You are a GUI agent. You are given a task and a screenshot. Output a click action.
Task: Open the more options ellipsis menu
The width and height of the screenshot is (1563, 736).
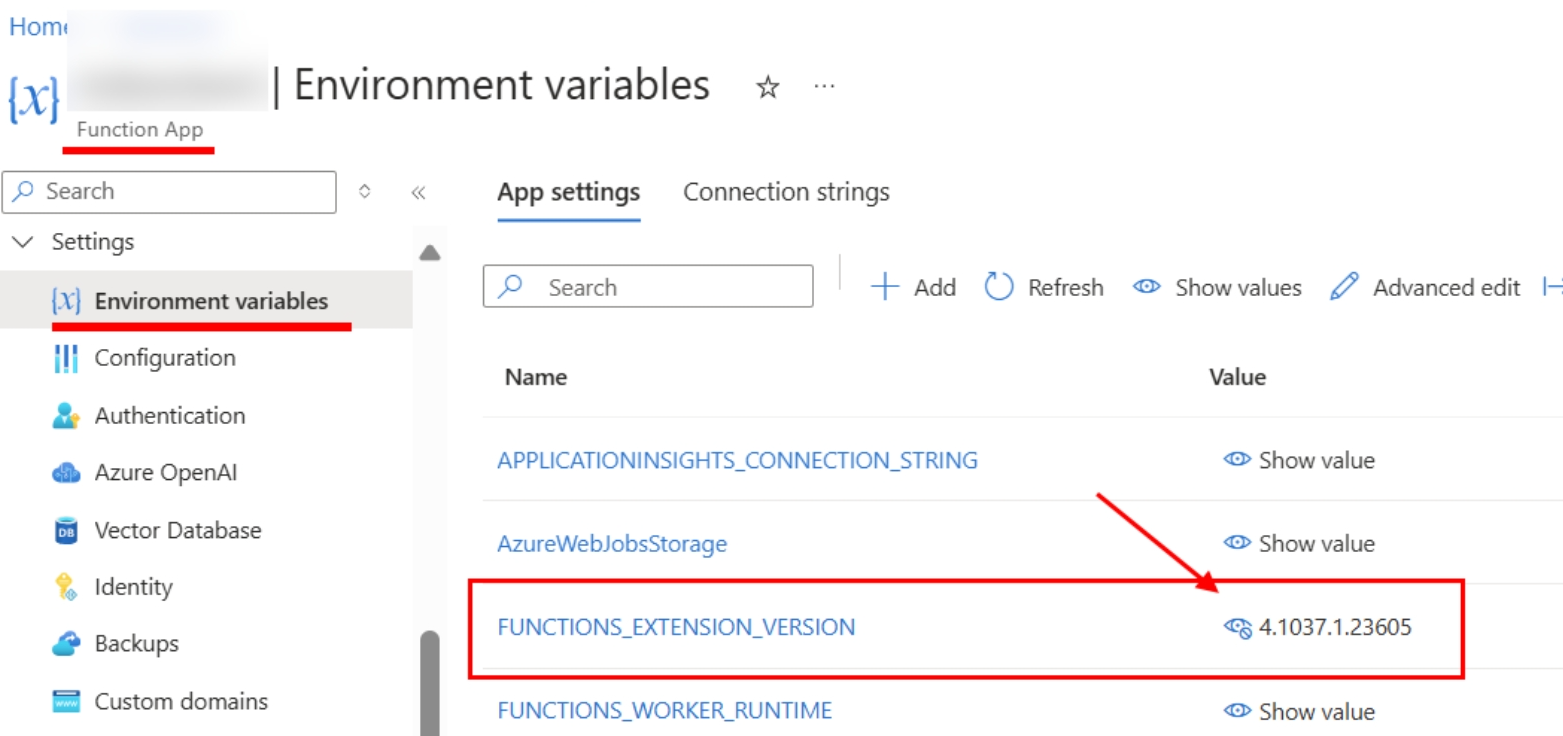824,87
